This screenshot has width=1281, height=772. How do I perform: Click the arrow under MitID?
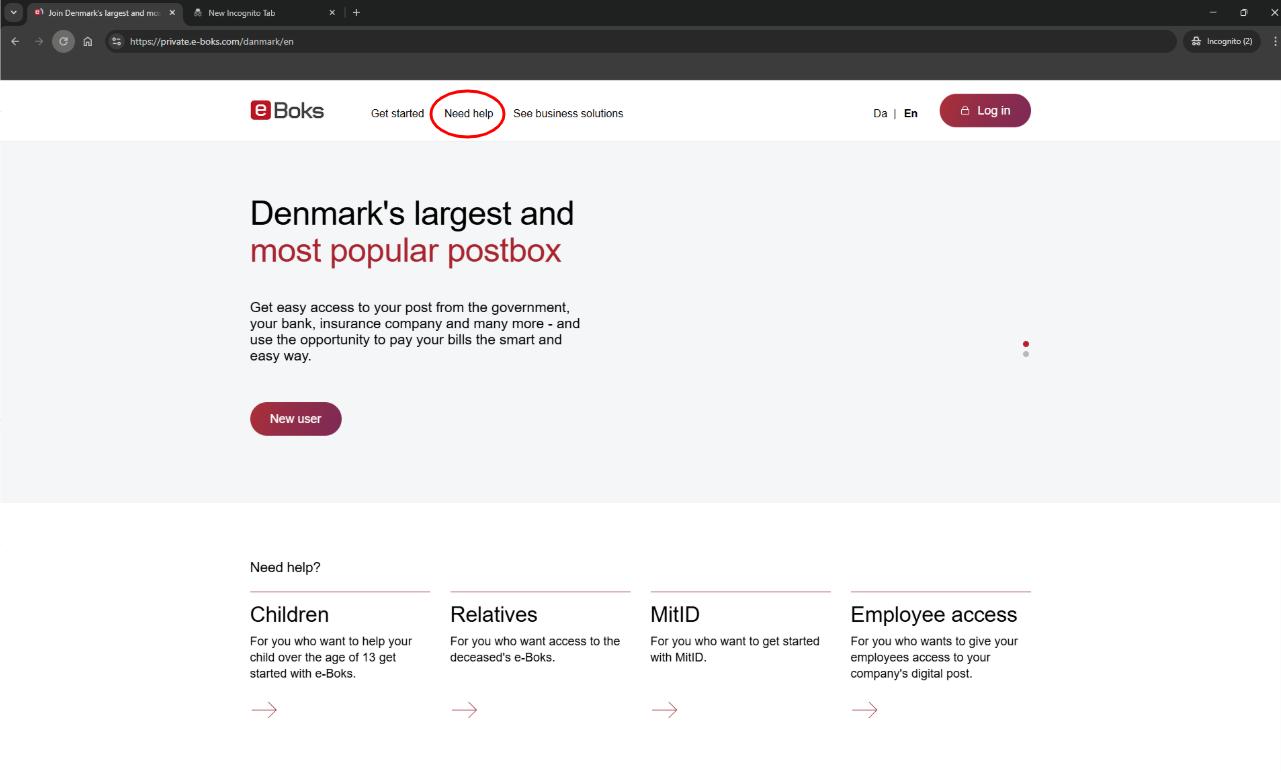[x=664, y=710]
